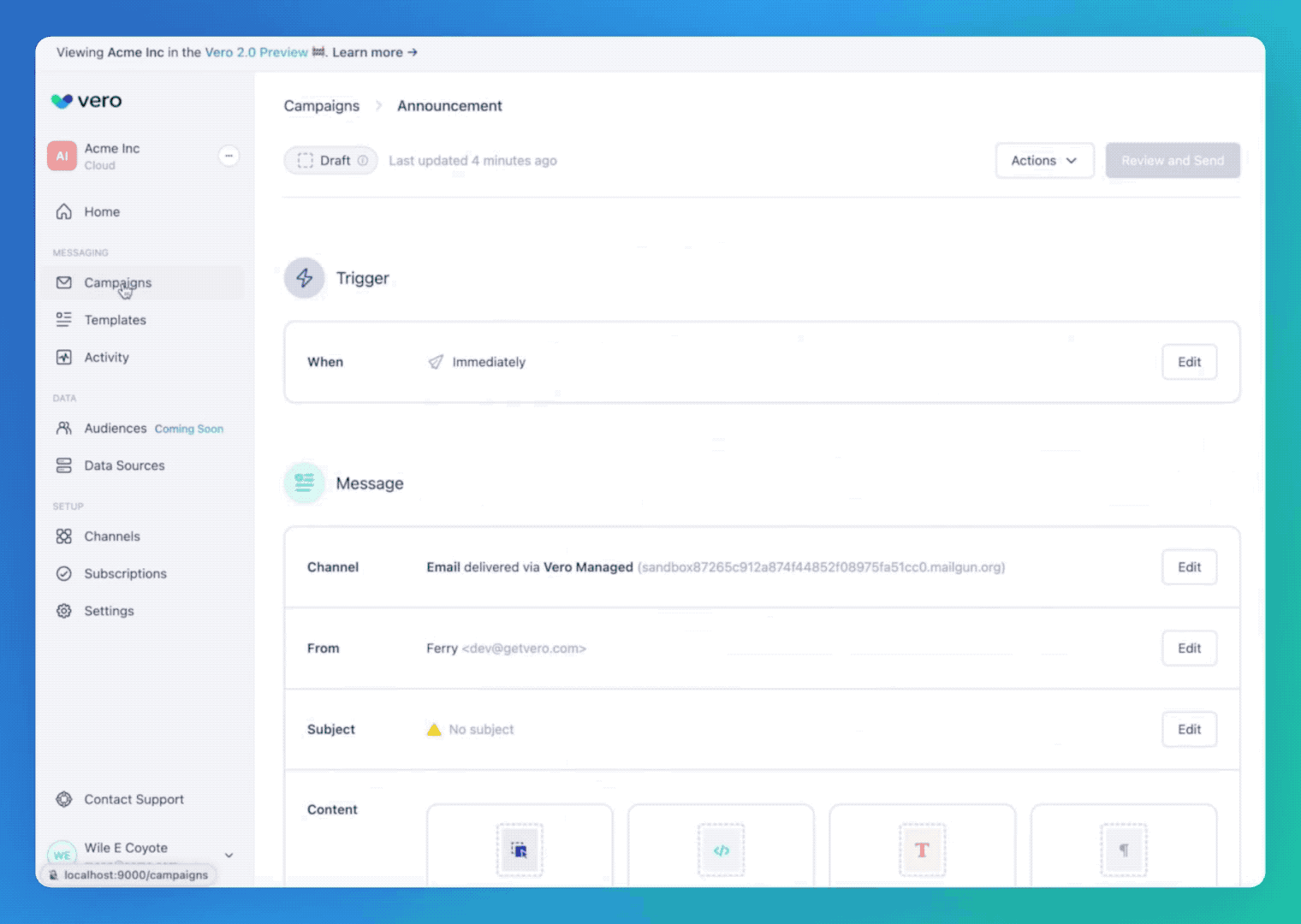Image resolution: width=1301 pixels, height=924 pixels.
Task: Select the drag-and-drop content editor icon
Action: (x=519, y=850)
